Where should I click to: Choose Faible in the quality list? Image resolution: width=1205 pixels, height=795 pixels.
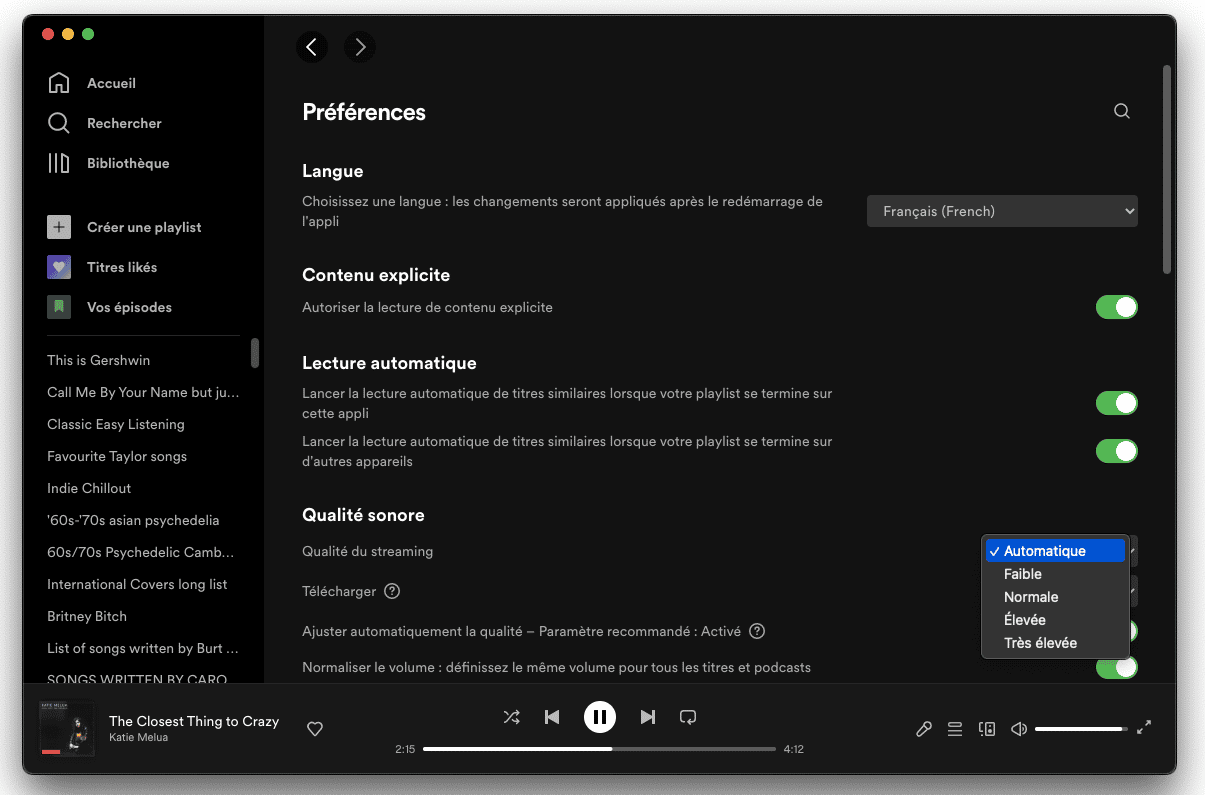tap(1023, 574)
